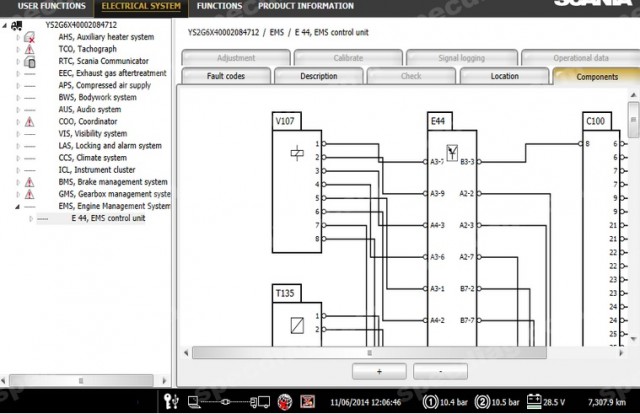Screen dimensions: 640x414
Task: Zoom in with the plus button
Action: click(379, 372)
